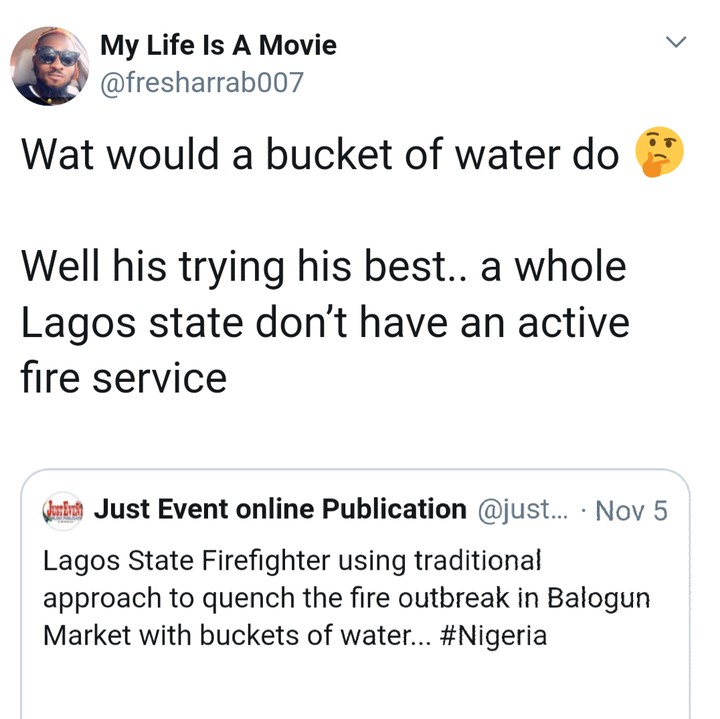
Task: Open the @fresharrab007 handle
Action: tap(200, 81)
